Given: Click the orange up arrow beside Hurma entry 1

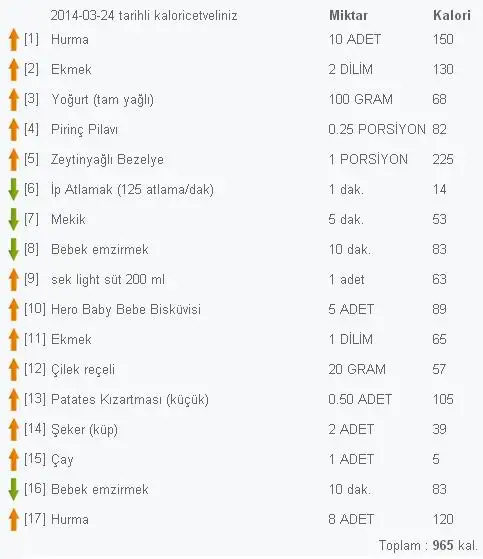Looking at the screenshot, I should point(14,40).
